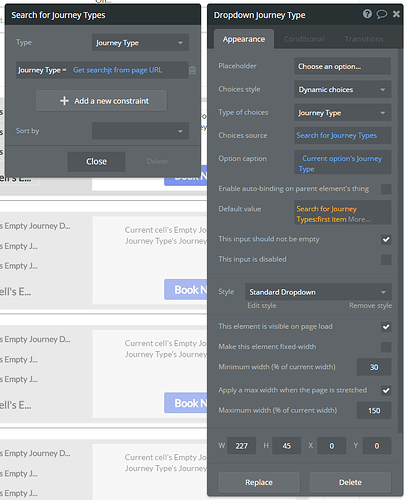Close the Dropdown Journey Type panel
Viewport: 407px width, 500px height.
396,14
